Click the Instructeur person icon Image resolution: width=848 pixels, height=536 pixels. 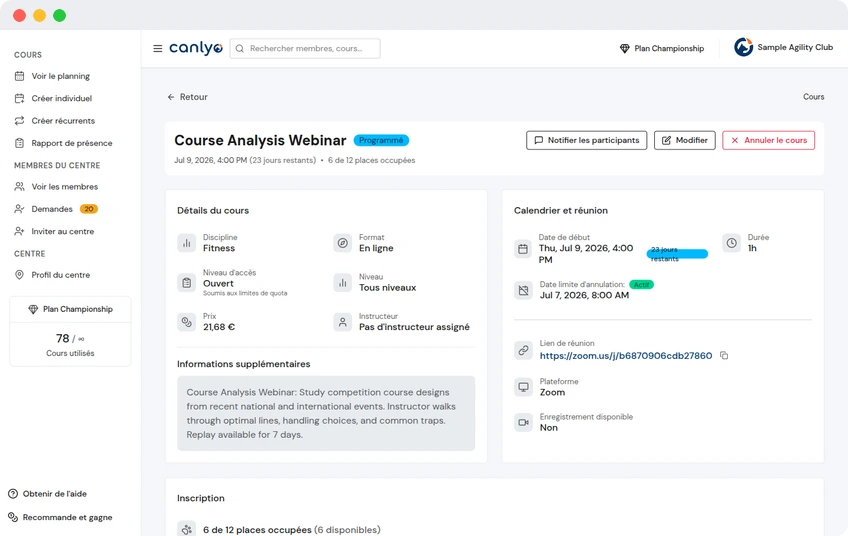pos(342,322)
